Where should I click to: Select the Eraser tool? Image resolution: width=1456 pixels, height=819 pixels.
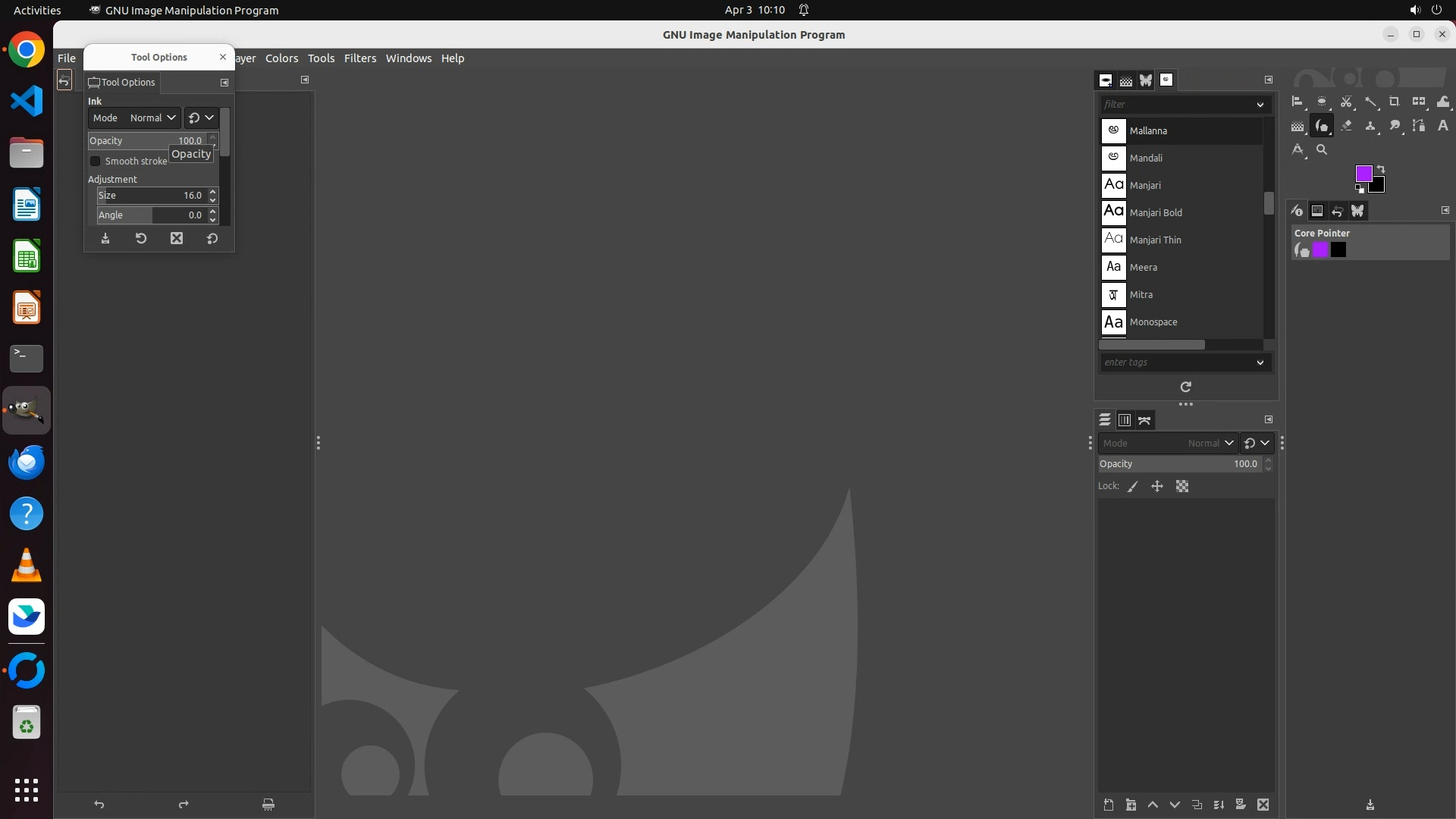(1346, 126)
